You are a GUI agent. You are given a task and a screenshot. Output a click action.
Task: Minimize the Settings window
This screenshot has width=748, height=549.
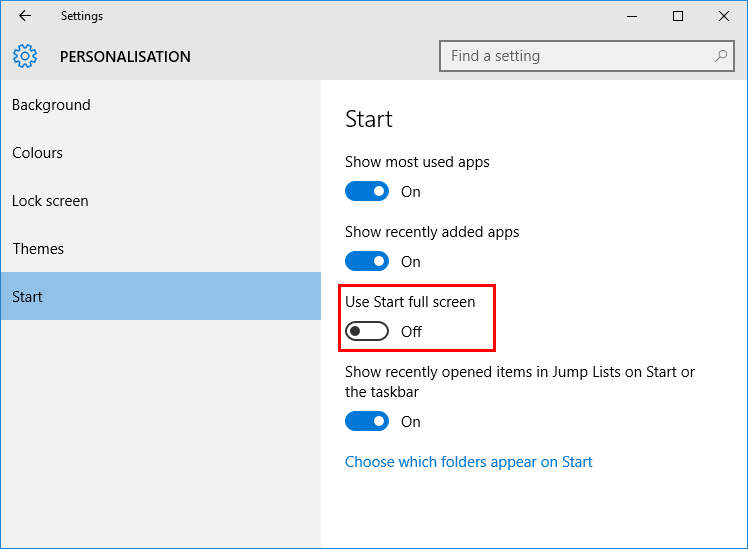(632, 16)
